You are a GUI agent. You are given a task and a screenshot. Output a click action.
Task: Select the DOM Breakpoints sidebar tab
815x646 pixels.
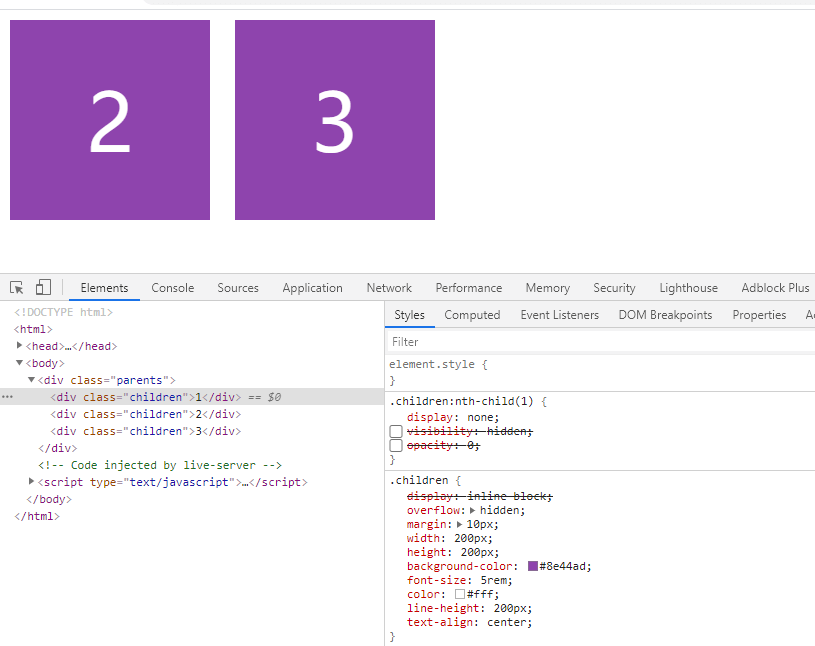point(665,315)
